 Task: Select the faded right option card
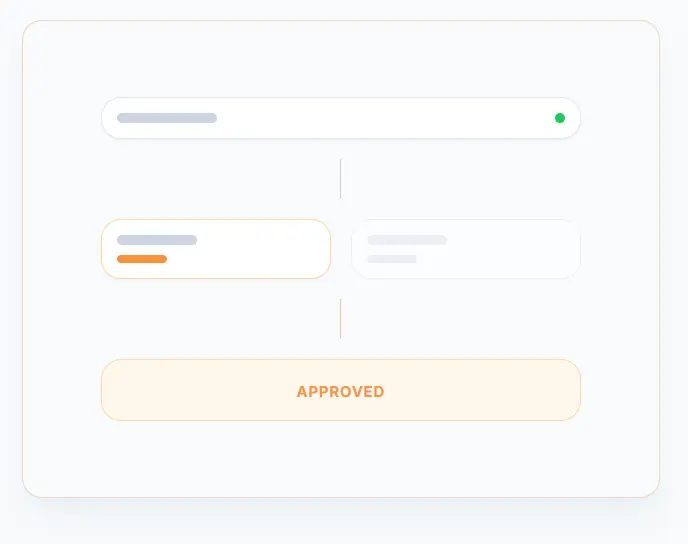466,249
